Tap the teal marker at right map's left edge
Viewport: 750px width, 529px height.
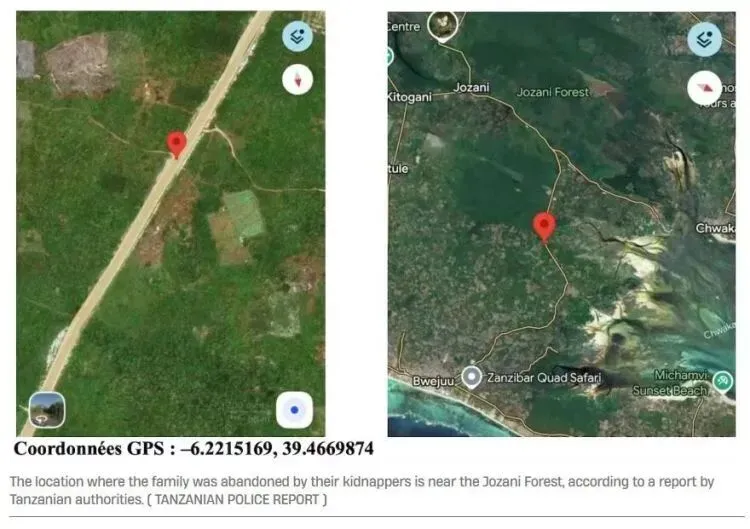[x=390, y=56]
